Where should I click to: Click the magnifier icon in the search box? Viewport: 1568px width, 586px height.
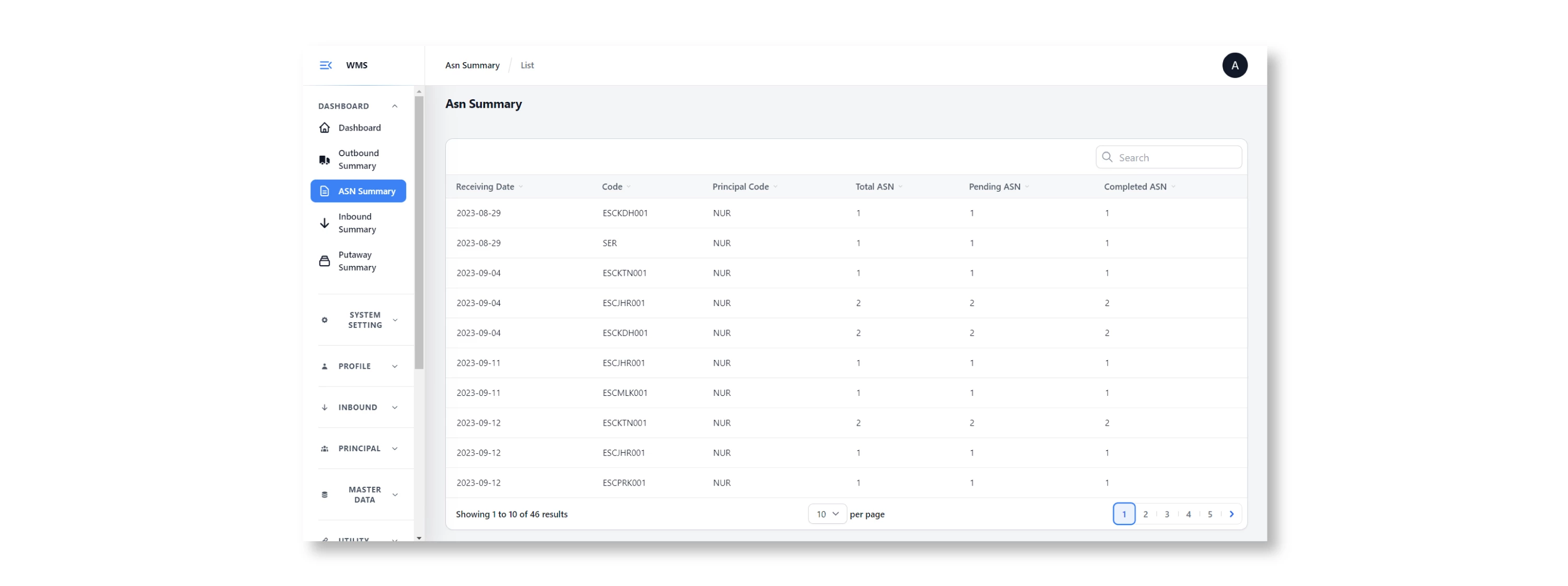click(x=1107, y=157)
